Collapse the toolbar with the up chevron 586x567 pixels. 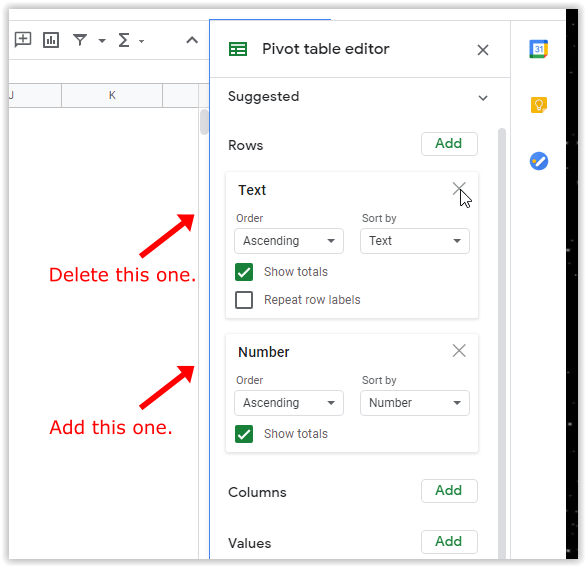pyautogui.click(x=192, y=40)
